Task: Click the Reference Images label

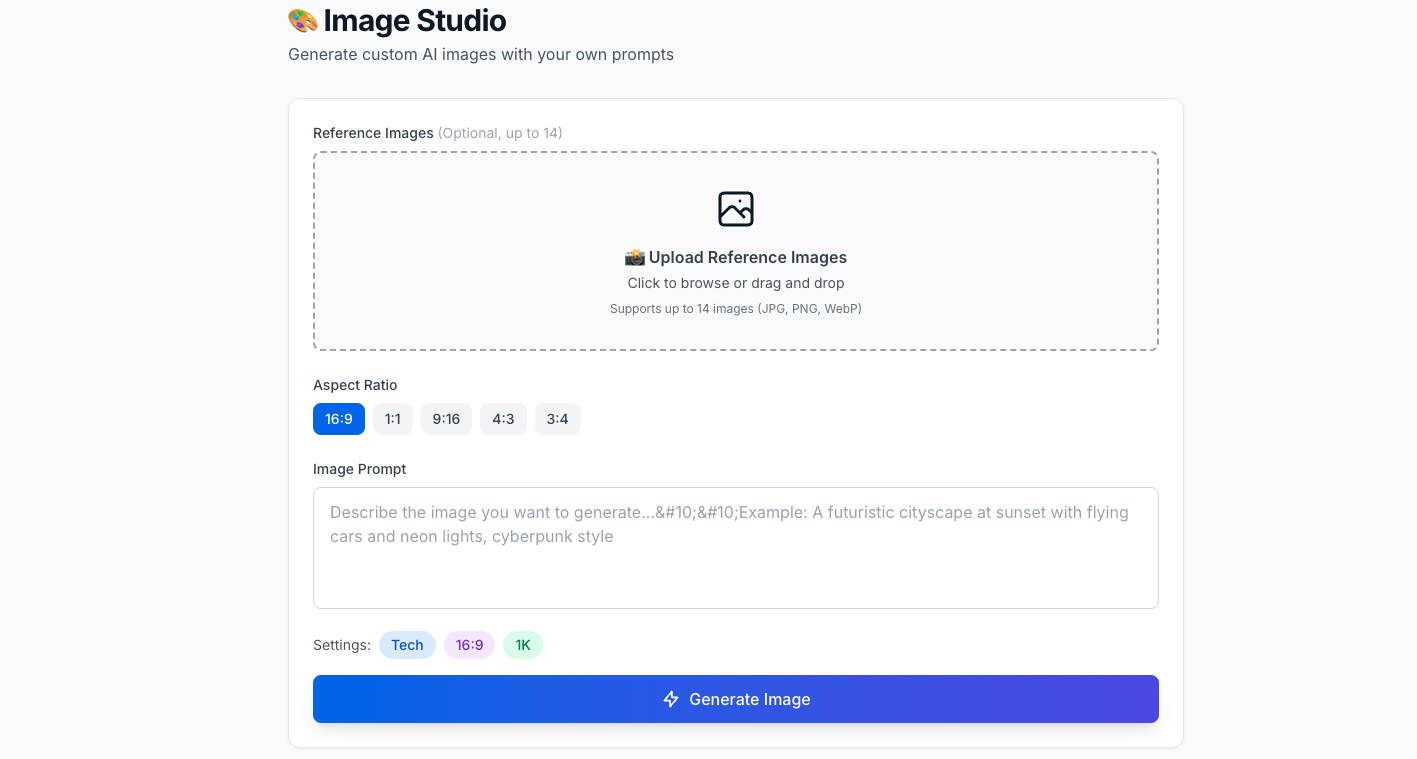Action: coord(373,132)
